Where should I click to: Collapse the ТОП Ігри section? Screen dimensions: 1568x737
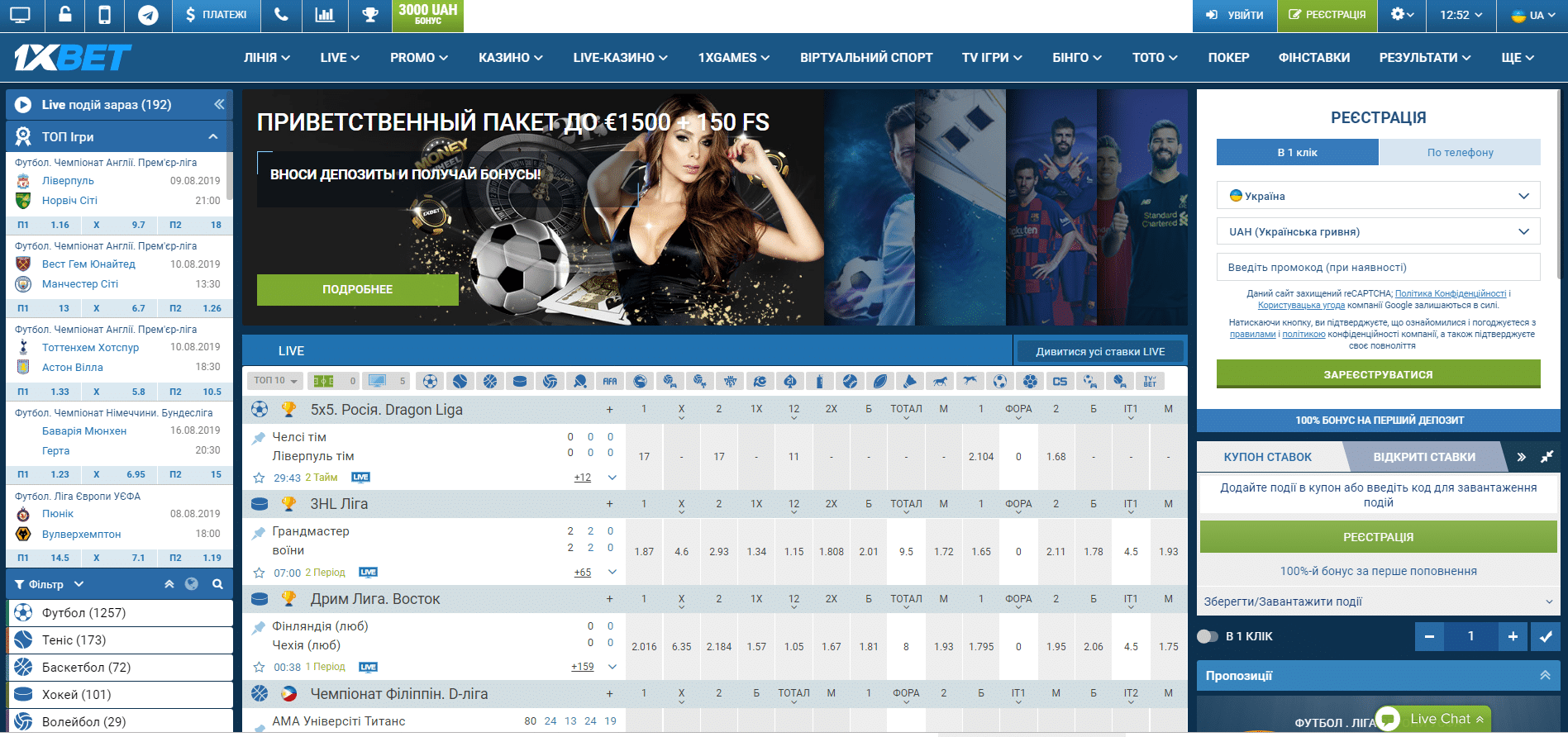pos(213,136)
